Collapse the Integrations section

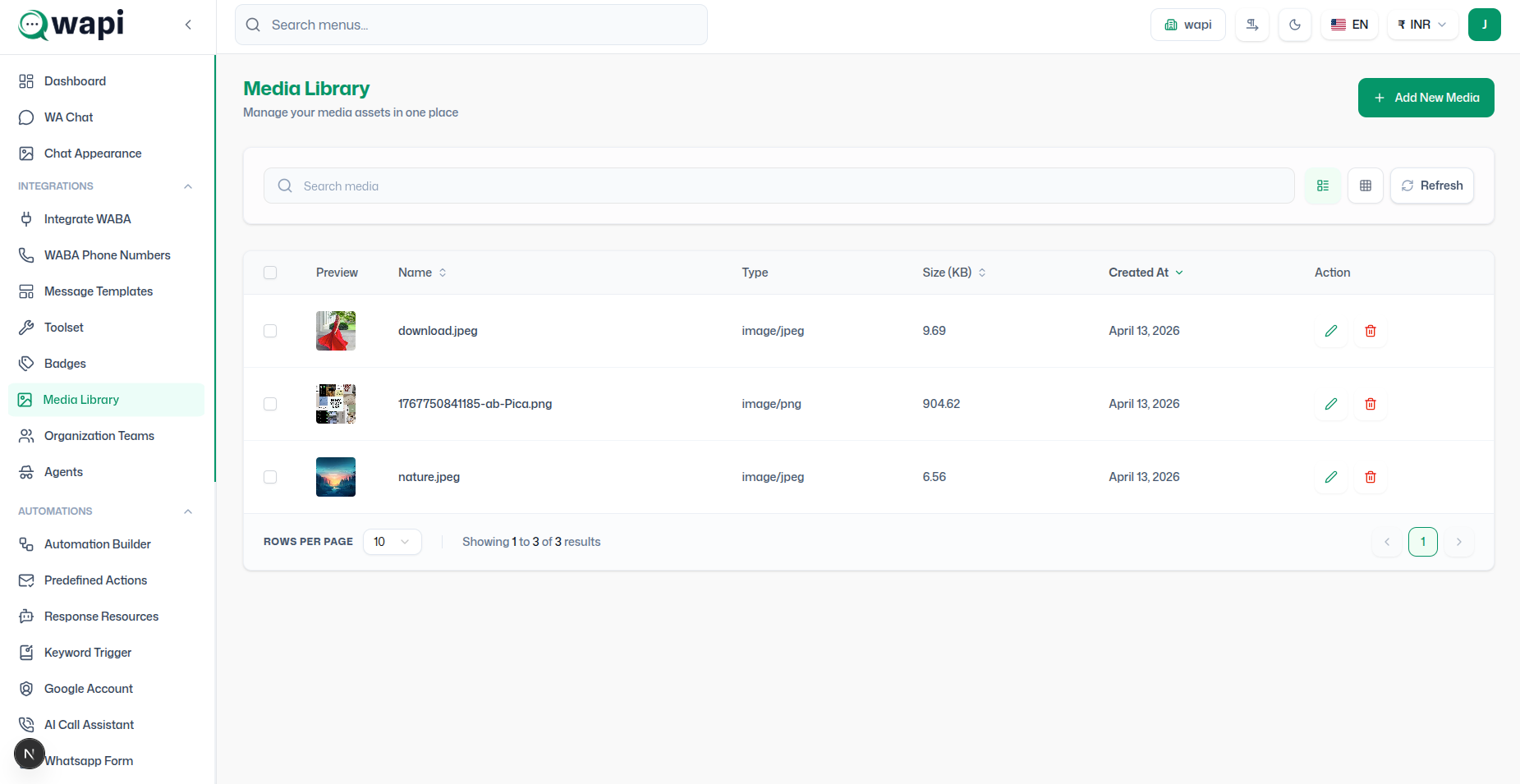click(x=188, y=186)
